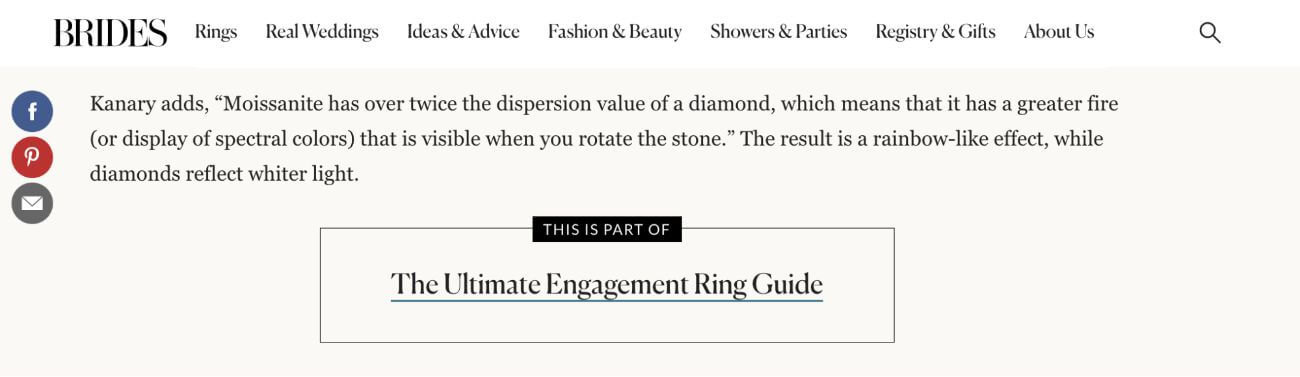Follow The Ultimate Engagement Ring Guide link

click(607, 285)
